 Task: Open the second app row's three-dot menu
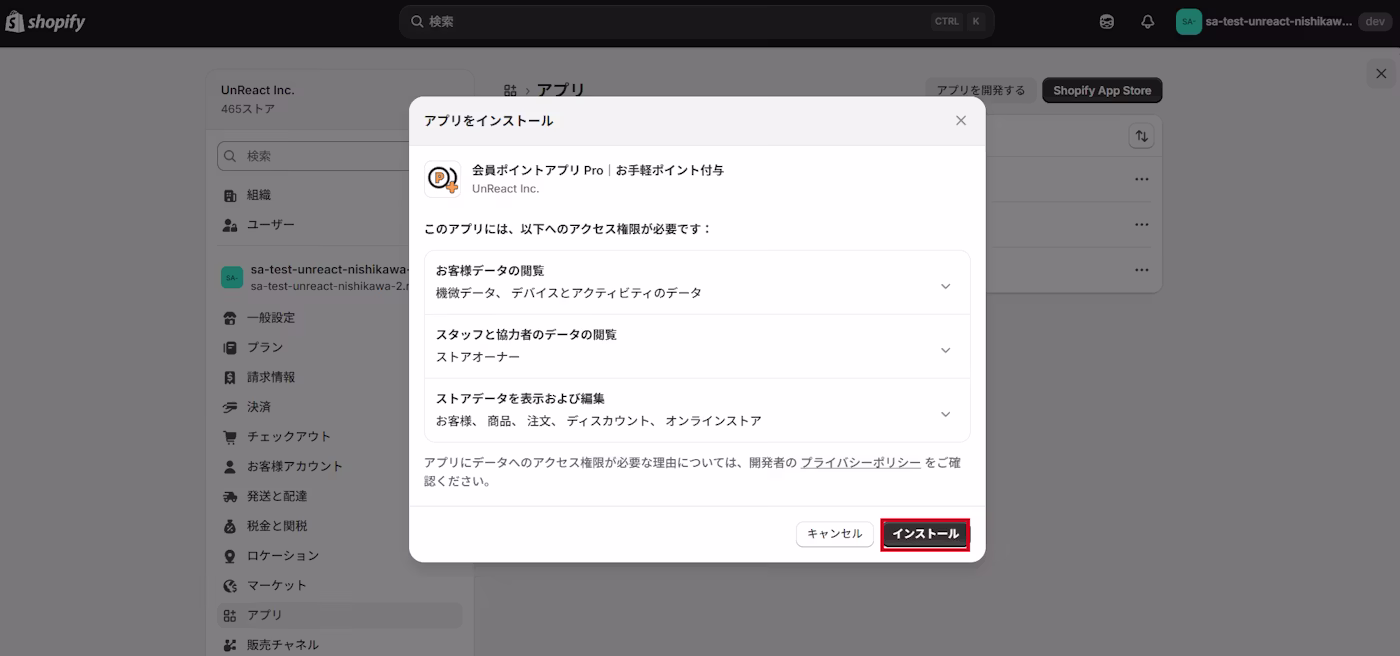pyautogui.click(x=1141, y=225)
